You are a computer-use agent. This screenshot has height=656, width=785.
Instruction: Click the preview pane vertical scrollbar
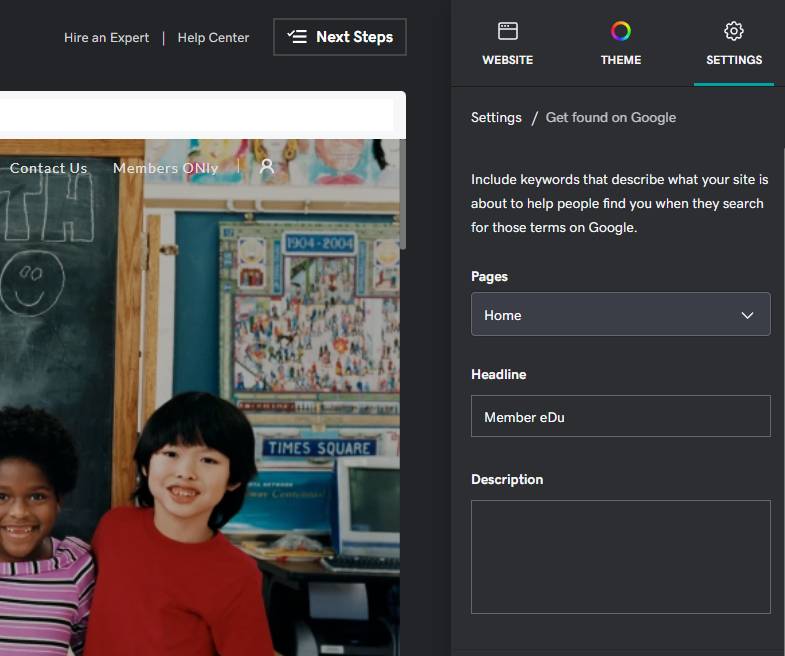403,195
